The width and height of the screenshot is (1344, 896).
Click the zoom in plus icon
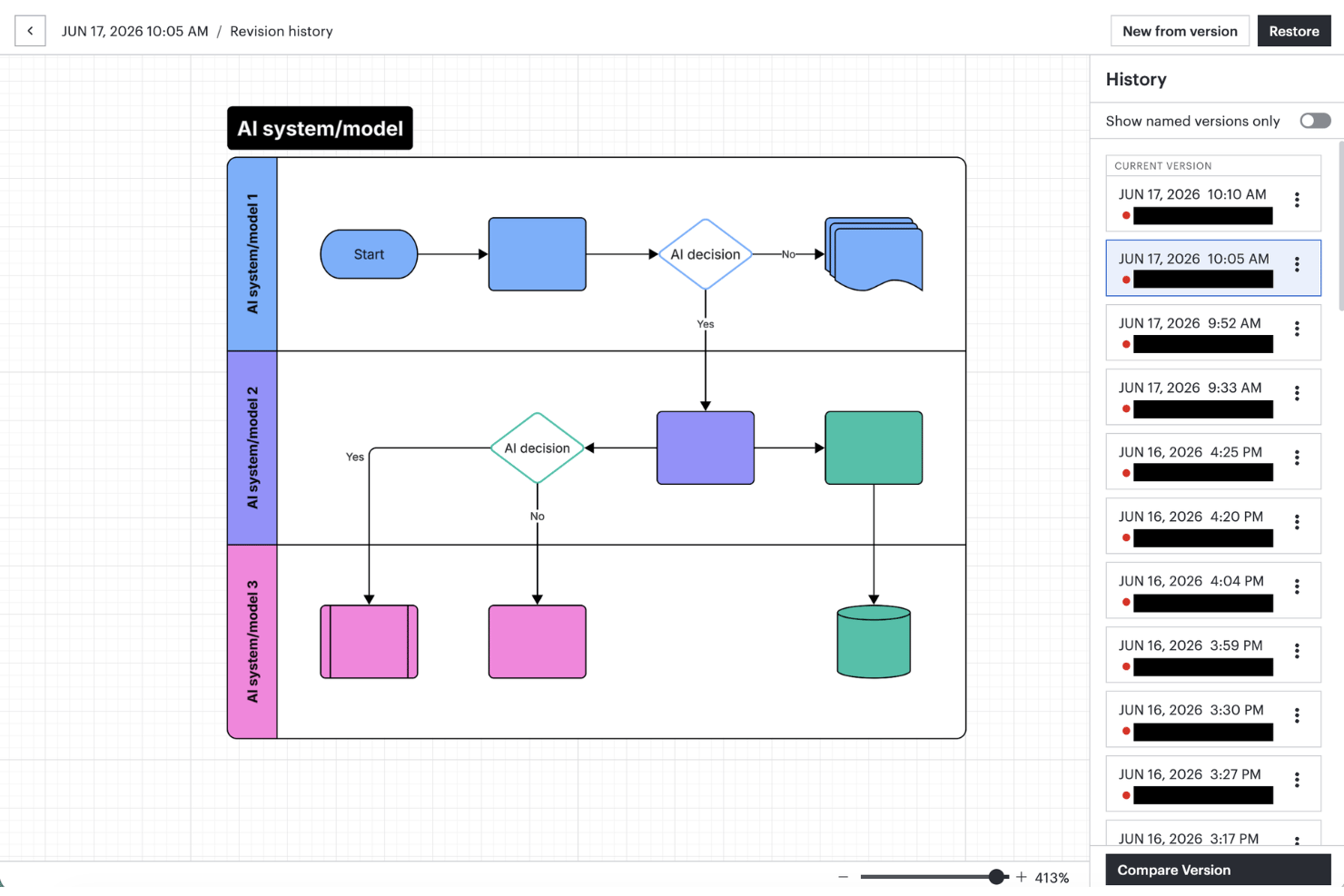point(1022,877)
